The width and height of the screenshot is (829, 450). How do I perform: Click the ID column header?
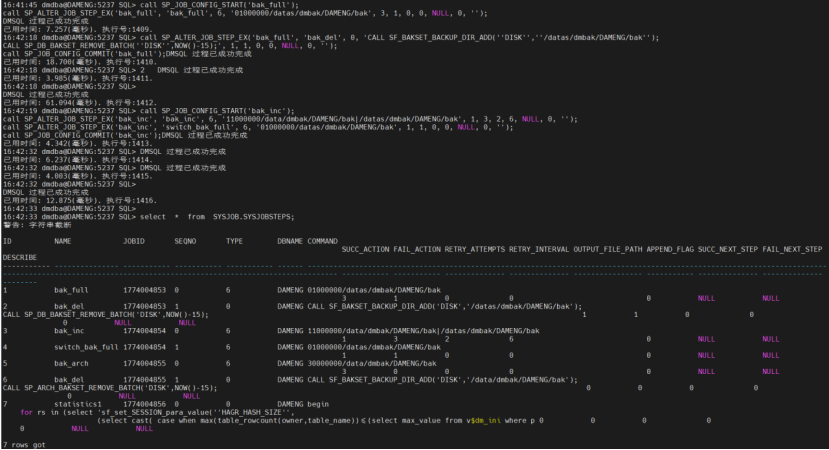click(x=7, y=241)
